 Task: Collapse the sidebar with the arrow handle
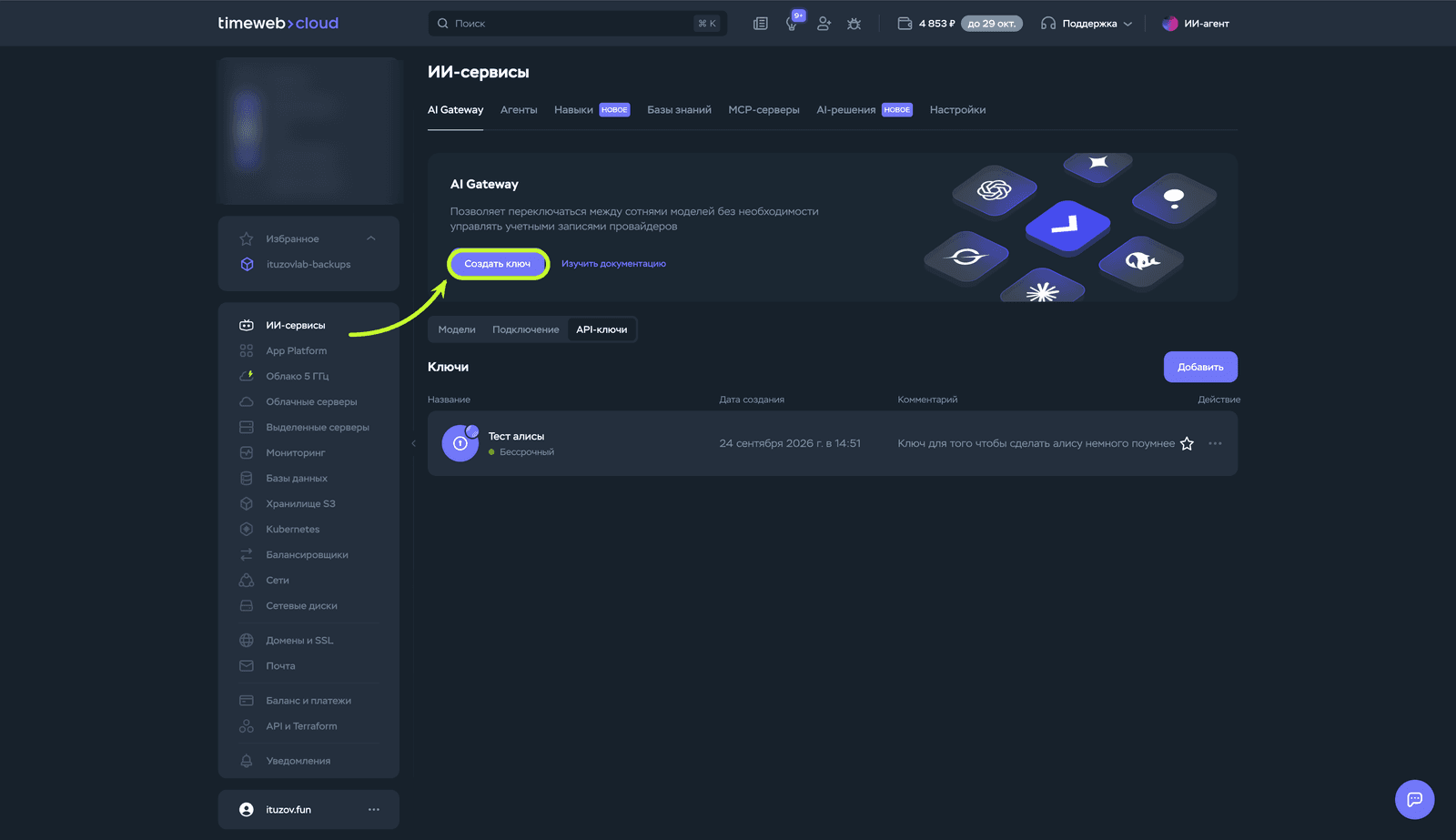(413, 443)
